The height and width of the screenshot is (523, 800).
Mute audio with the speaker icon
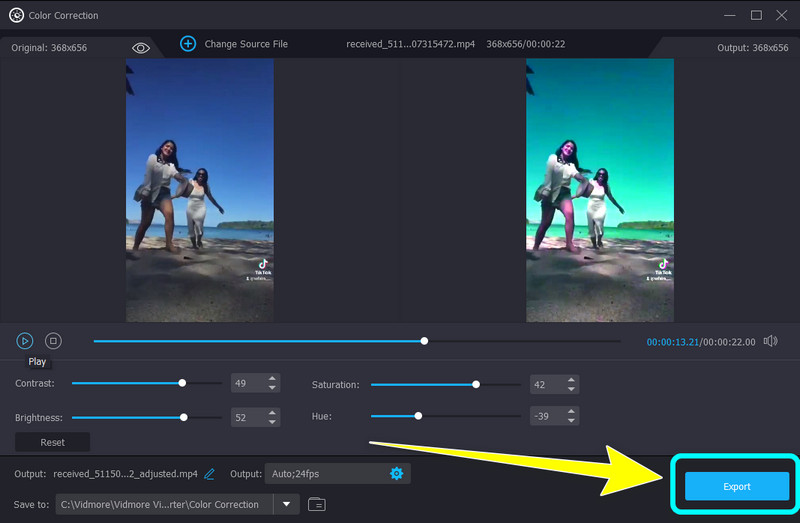tap(770, 341)
